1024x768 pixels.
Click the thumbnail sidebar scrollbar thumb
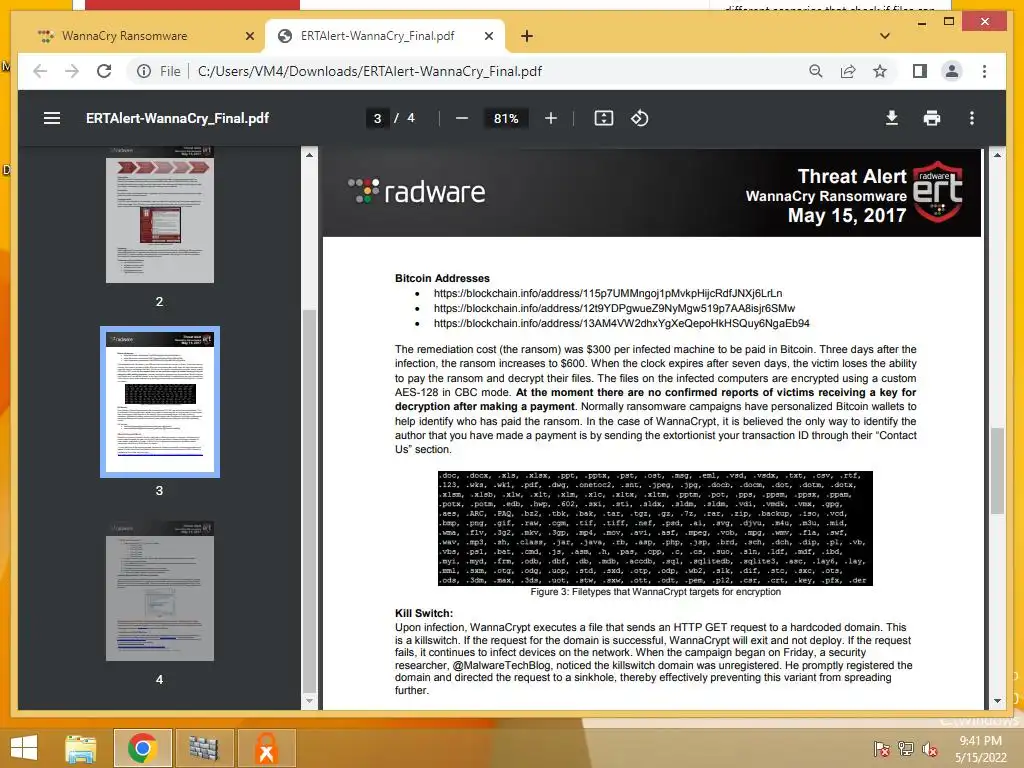point(310,501)
